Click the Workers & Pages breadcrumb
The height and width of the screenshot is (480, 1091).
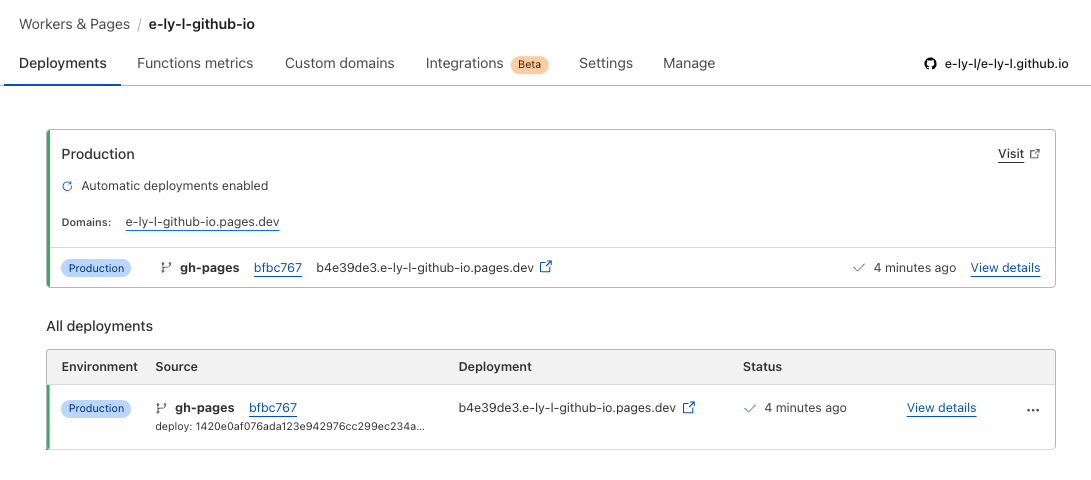[74, 24]
